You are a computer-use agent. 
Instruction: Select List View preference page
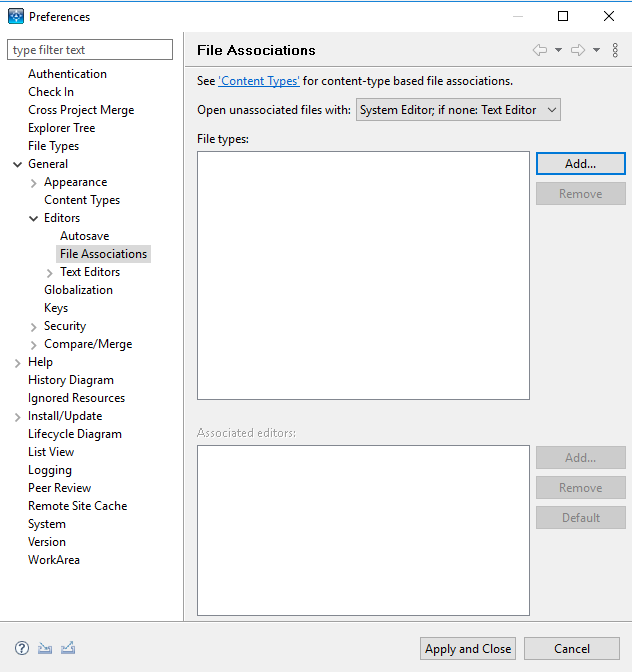[51, 452]
